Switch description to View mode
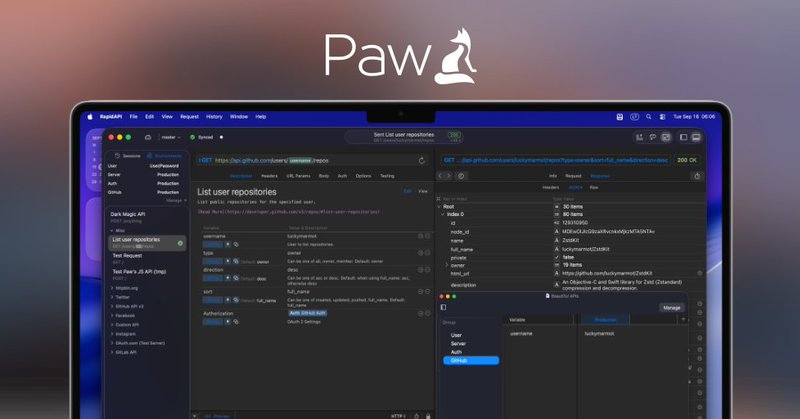The height and width of the screenshot is (419, 800). point(423,191)
